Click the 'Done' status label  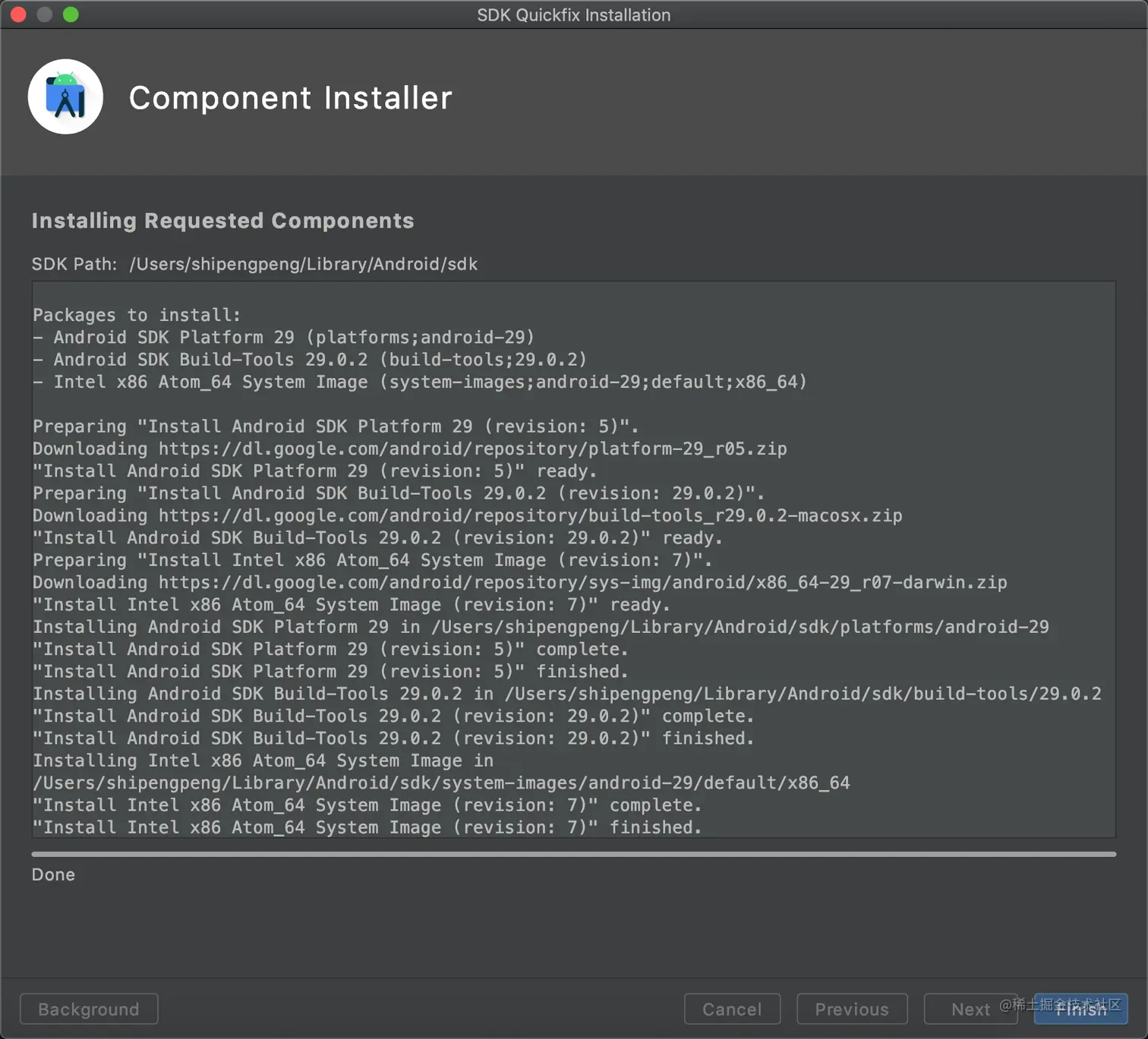click(x=53, y=874)
